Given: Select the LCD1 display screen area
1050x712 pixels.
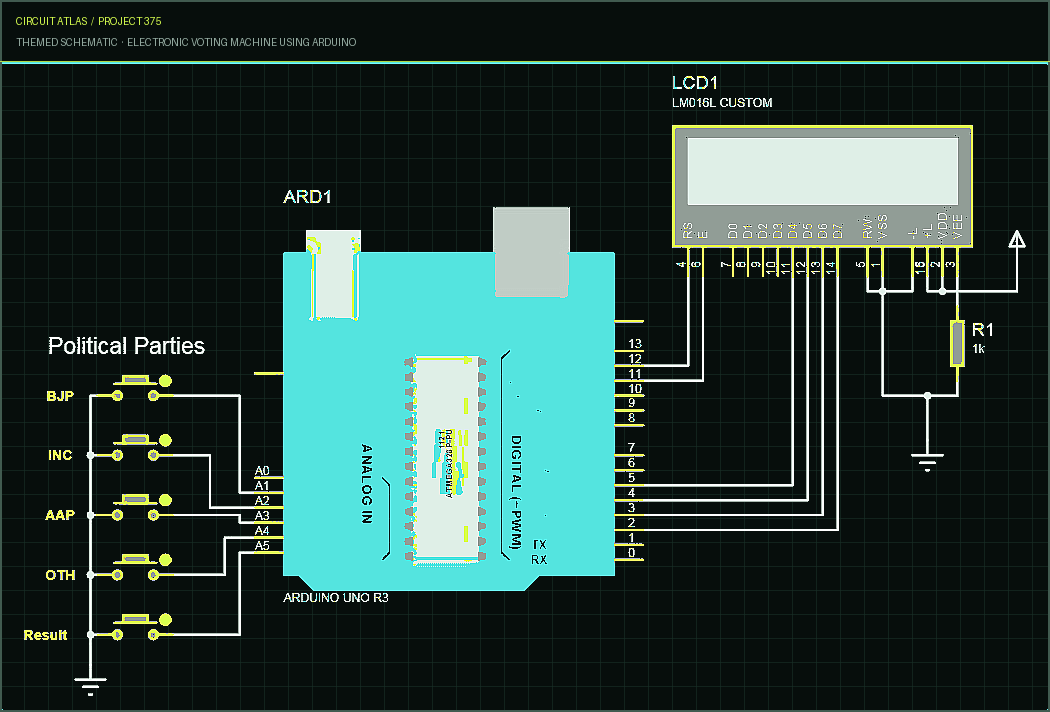Looking at the screenshot, I should 823,171.
